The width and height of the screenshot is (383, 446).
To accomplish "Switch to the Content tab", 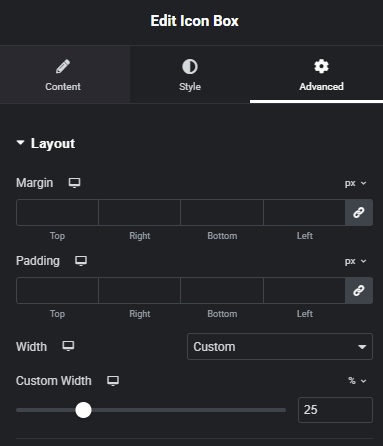I will [x=65, y=74].
